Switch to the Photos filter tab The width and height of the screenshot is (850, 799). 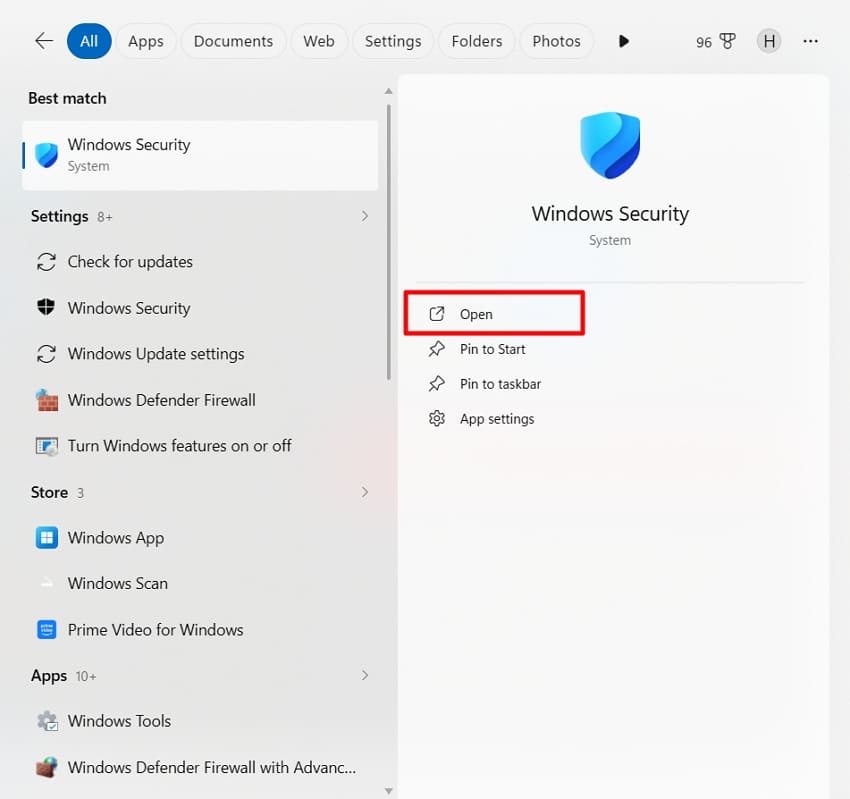556,41
